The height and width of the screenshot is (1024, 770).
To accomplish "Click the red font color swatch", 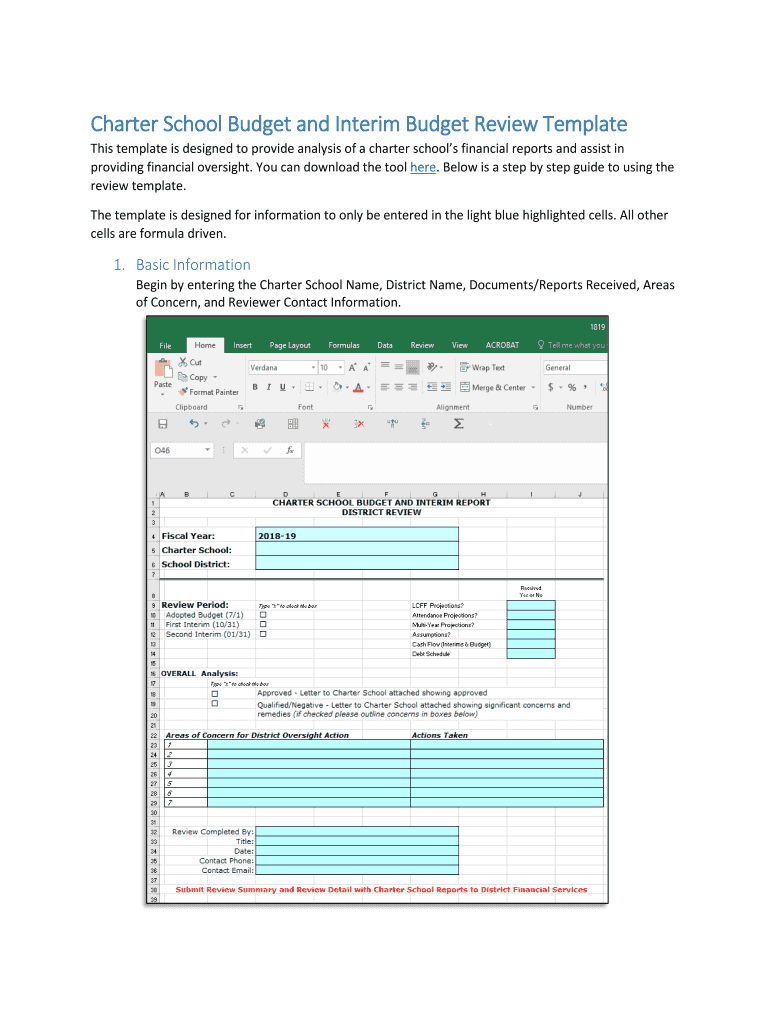I will (359, 388).
